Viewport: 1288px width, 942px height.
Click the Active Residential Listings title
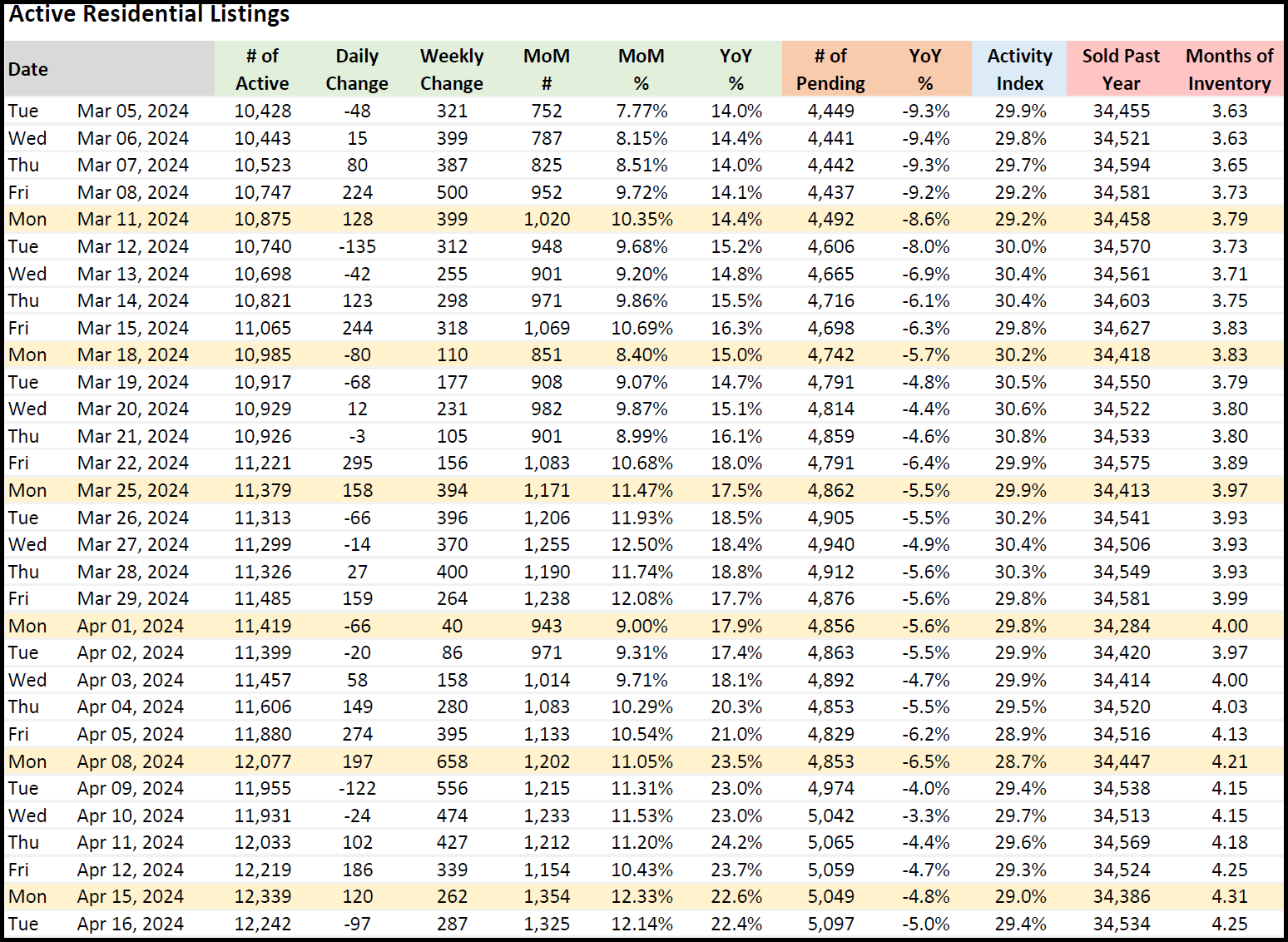pos(149,14)
